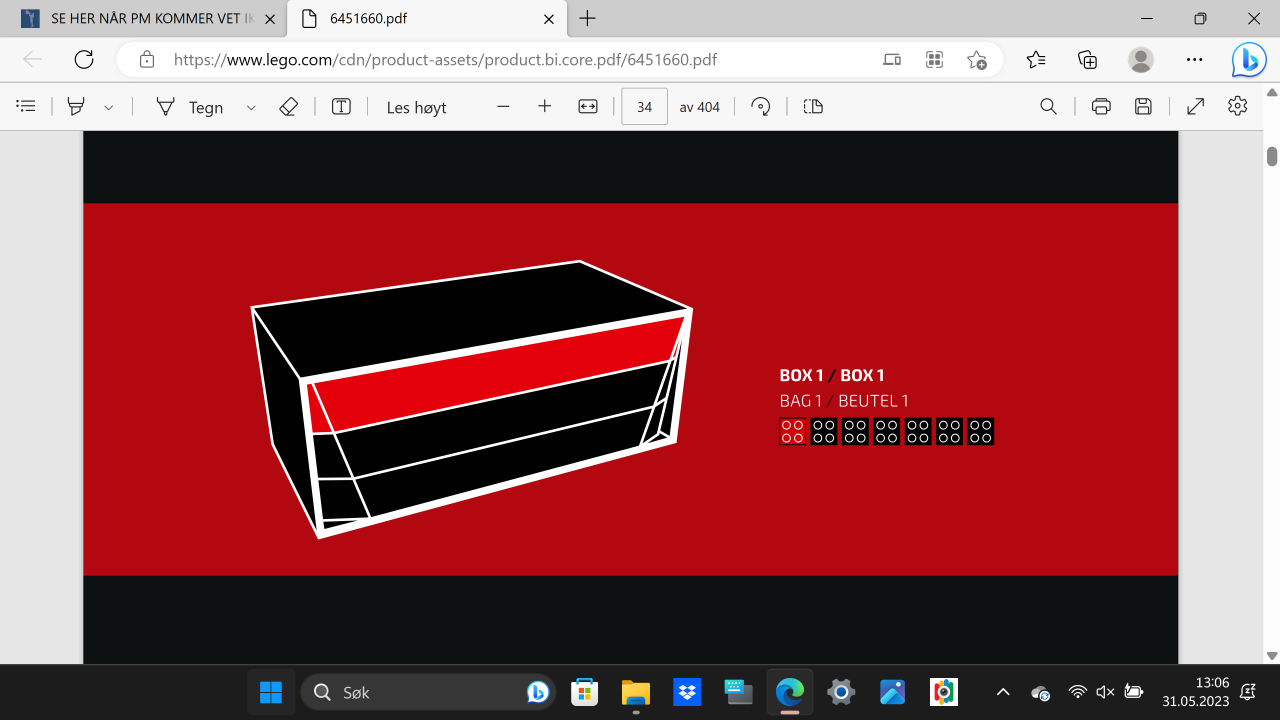Fit page to width
Image resolution: width=1280 pixels, height=720 pixels.
pyautogui.click(x=588, y=106)
